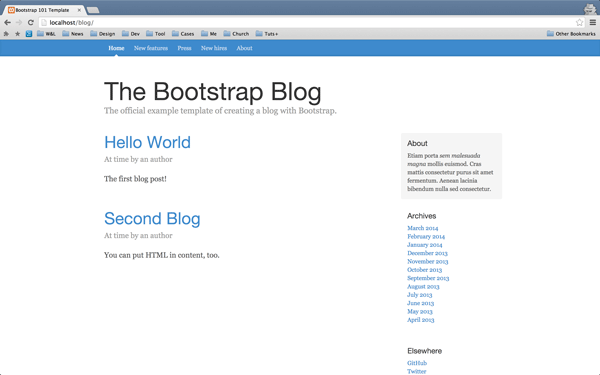This screenshot has width=600, height=375.
Task: Follow the GitHub link under Elsewhere
Action: click(417, 363)
